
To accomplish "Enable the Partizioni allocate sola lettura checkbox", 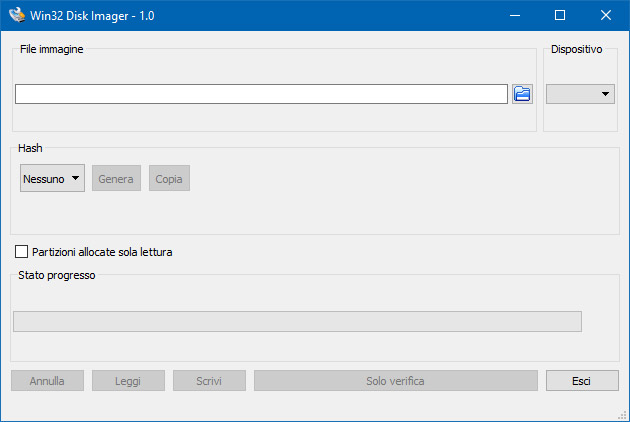I will (x=22, y=252).
